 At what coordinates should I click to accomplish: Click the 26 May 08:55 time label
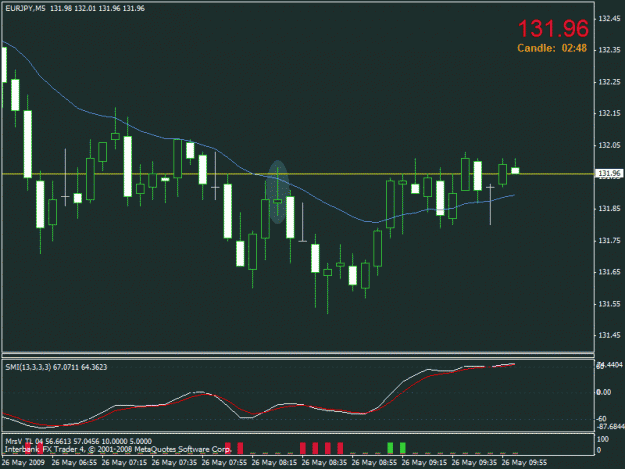tap(374, 463)
